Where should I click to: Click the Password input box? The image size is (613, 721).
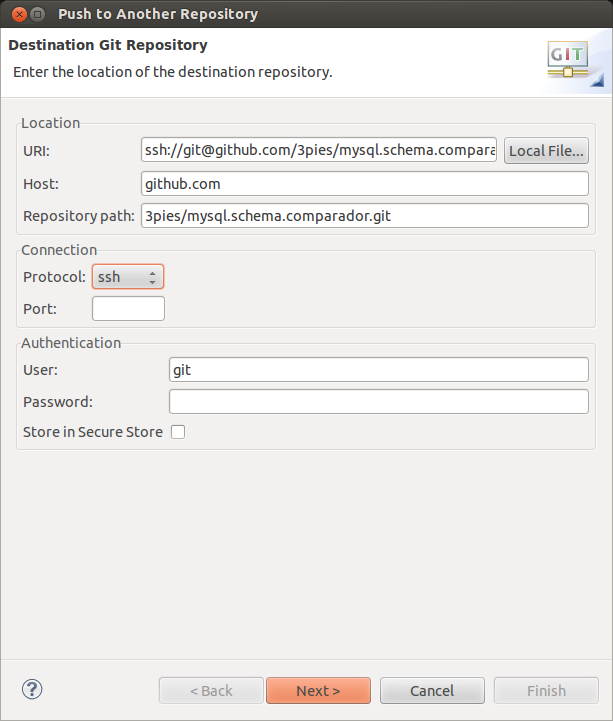tap(378, 402)
